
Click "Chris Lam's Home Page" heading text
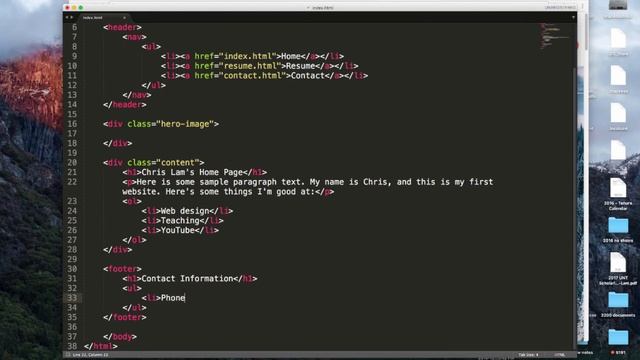[192, 172]
